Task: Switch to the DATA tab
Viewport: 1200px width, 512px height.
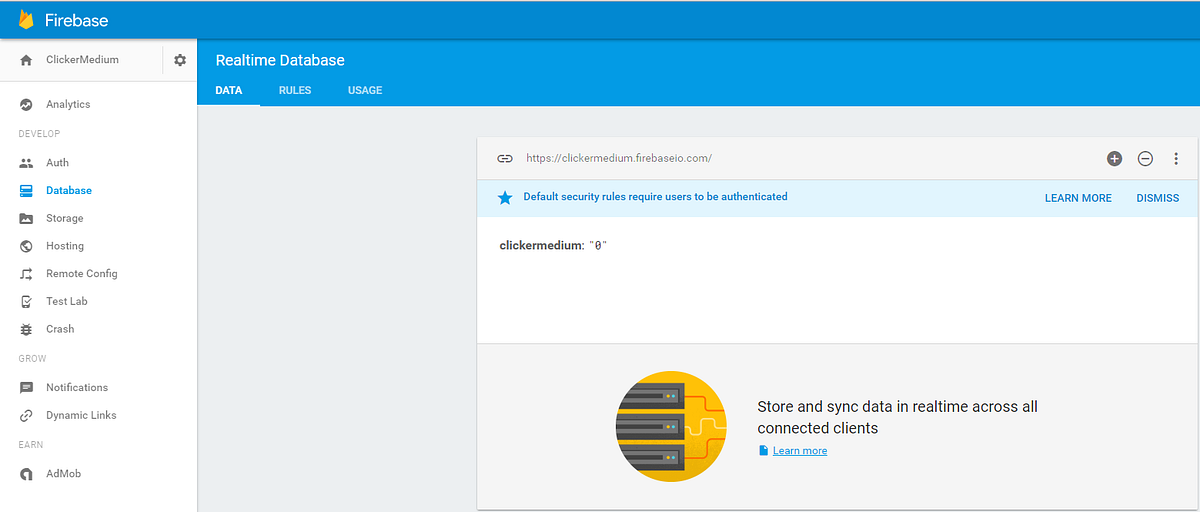Action: [229, 90]
